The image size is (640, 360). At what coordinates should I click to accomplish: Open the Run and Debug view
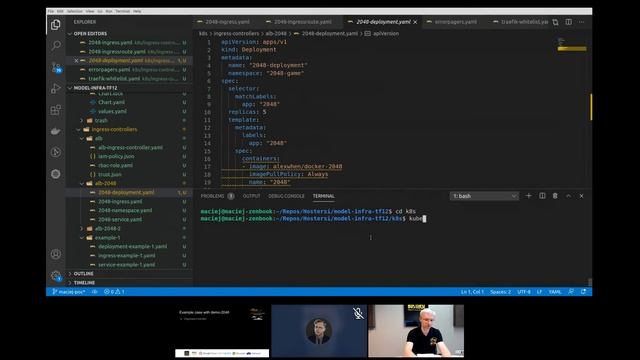click(56, 89)
